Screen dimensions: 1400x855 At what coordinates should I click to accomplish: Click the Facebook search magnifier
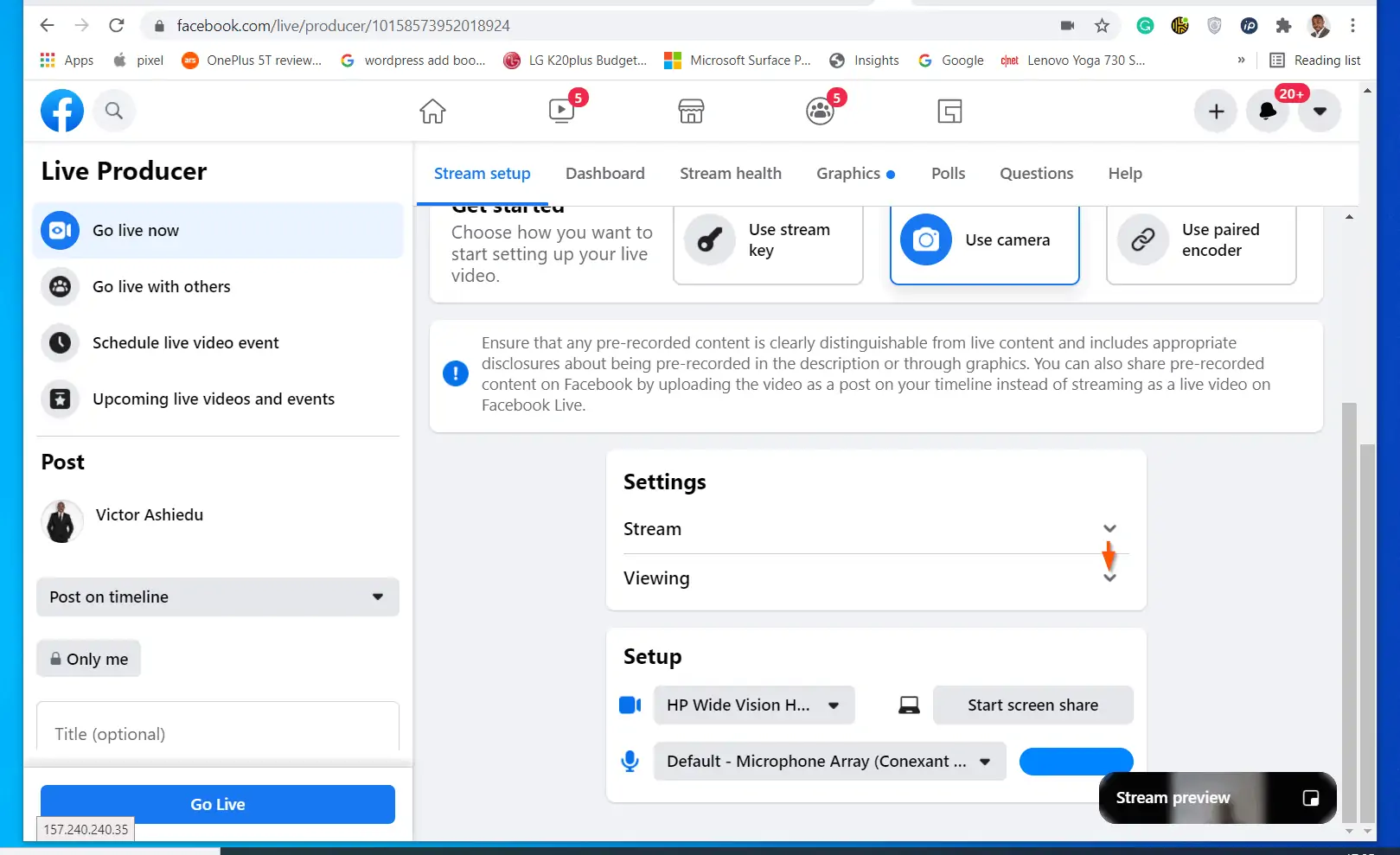tap(114, 111)
